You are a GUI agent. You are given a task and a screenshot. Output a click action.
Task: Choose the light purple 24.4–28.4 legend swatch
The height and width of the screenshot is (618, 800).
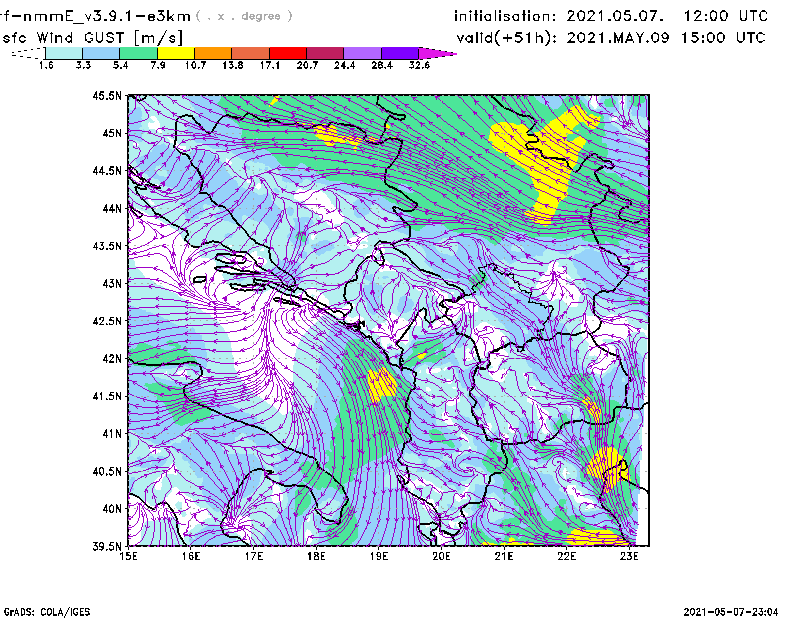point(362,53)
